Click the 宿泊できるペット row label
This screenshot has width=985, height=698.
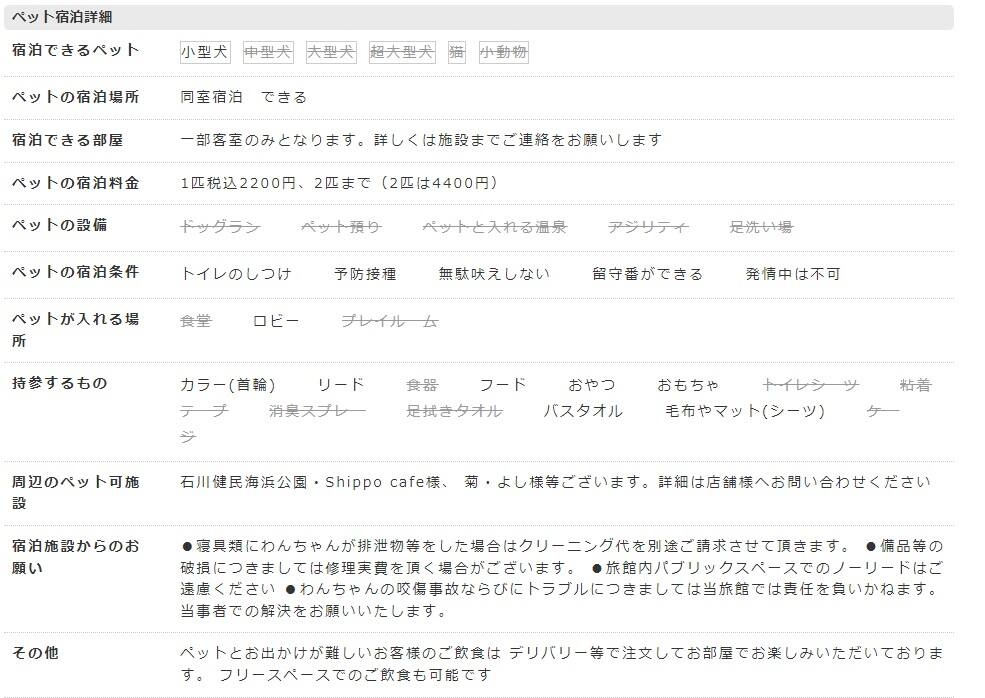75,50
